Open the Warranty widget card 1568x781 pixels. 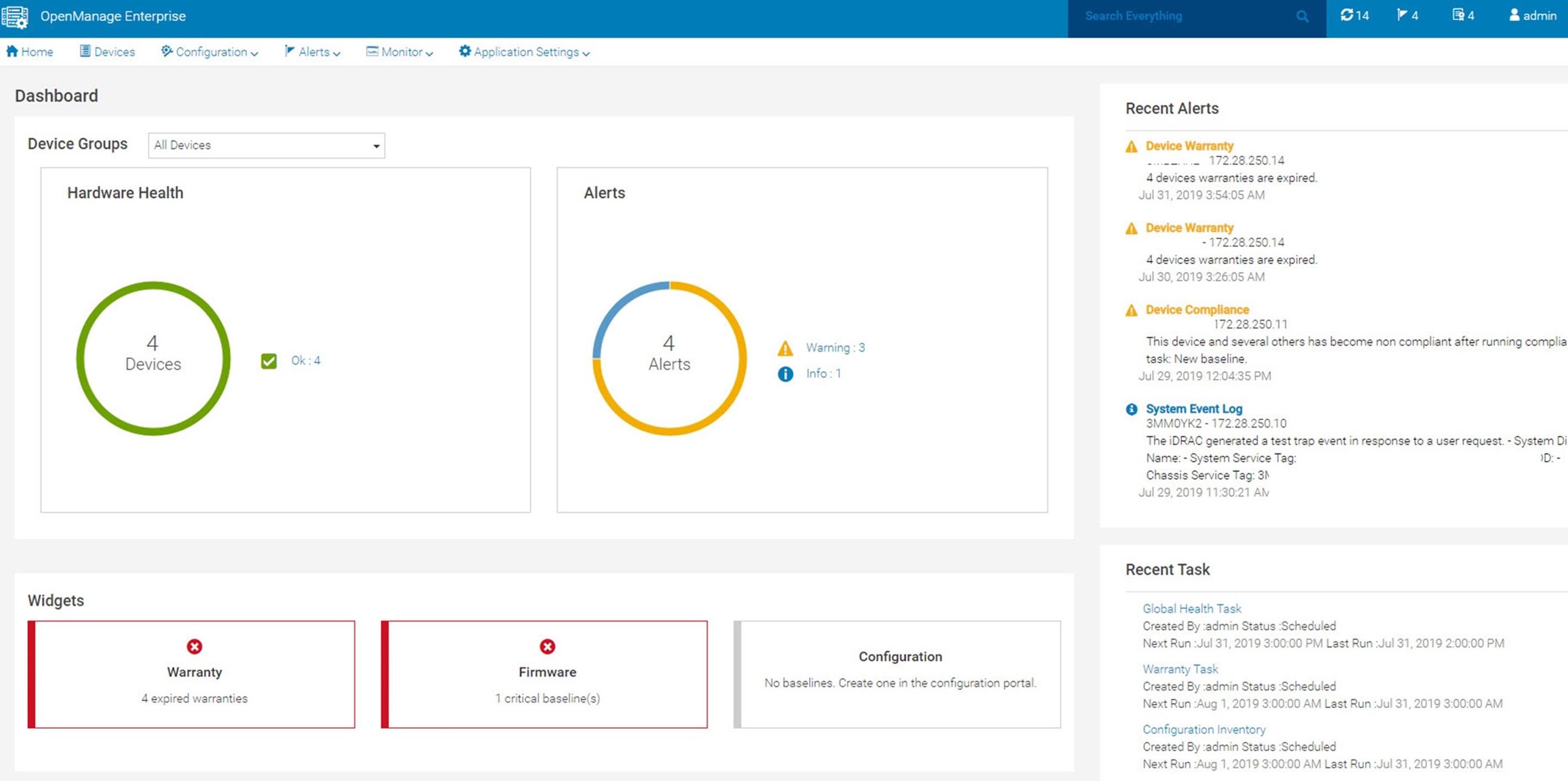pyautogui.click(x=191, y=674)
